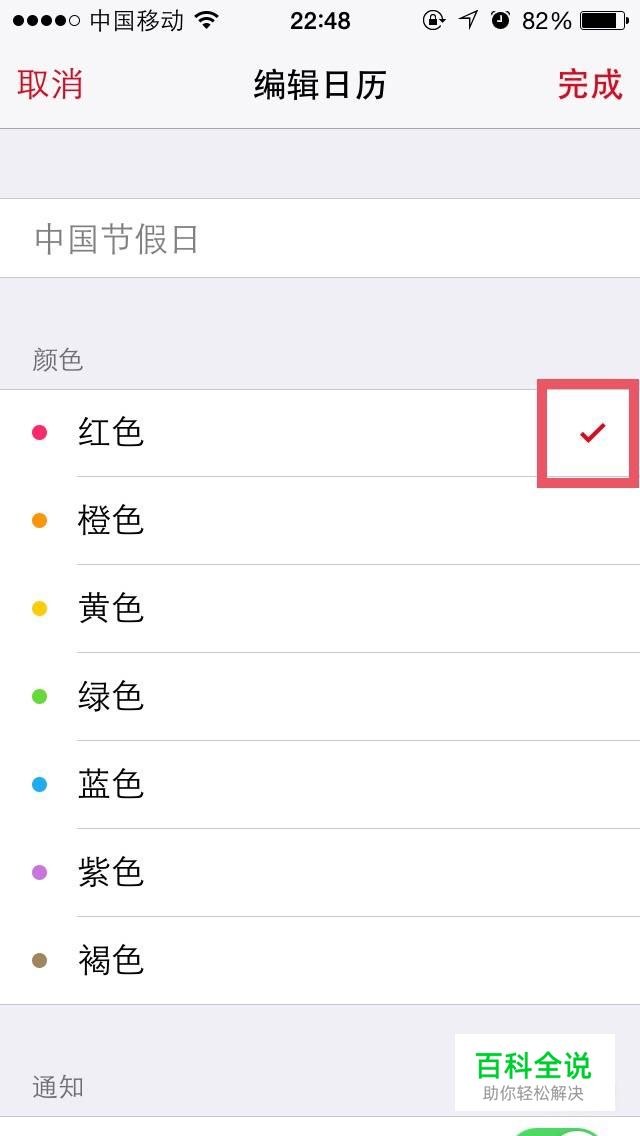
Task: Select 黄色 as calendar color
Action: coord(320,609)
